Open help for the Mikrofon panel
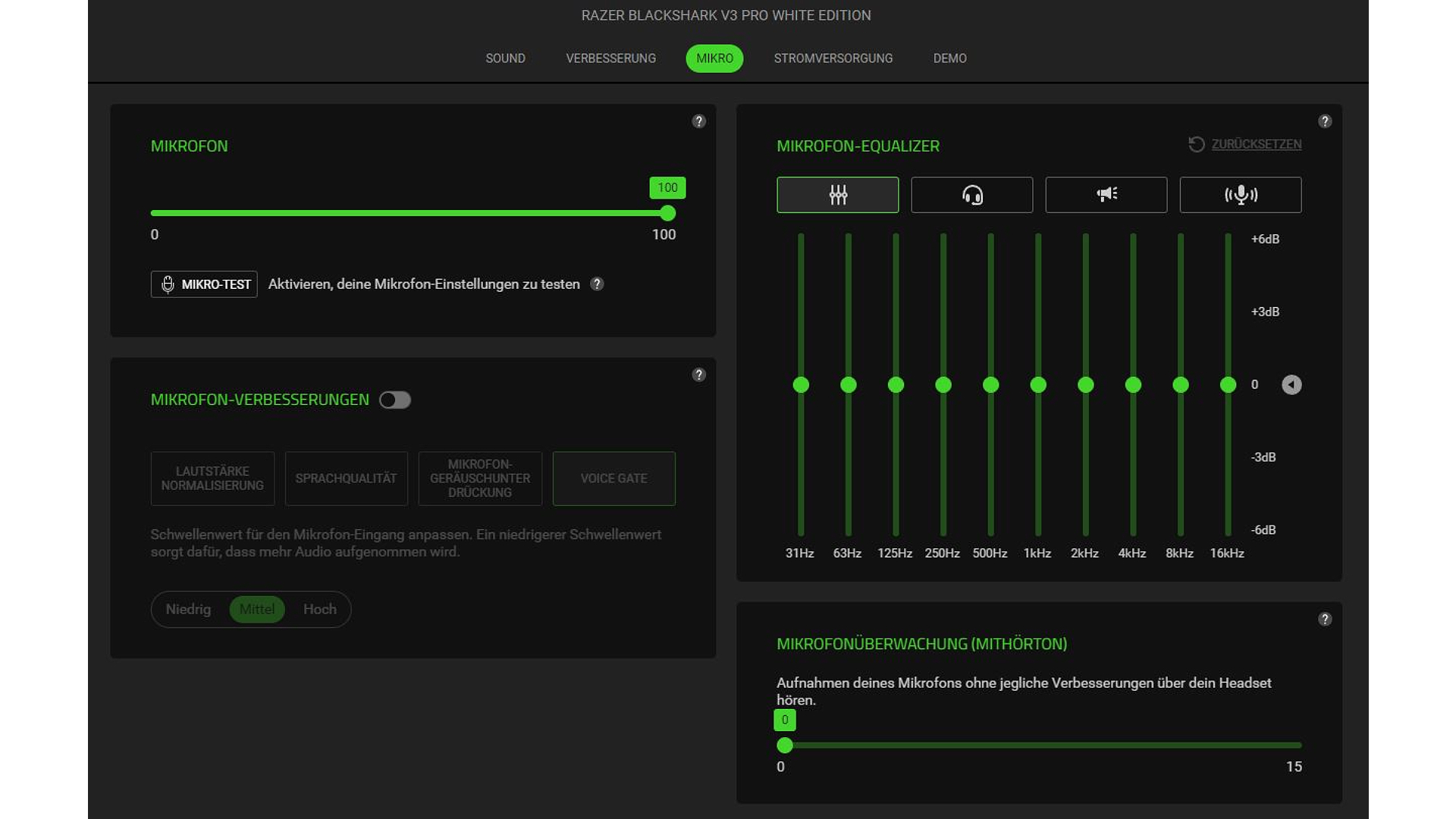This screenshot has height=819, width=1456. tap(698, 121)
